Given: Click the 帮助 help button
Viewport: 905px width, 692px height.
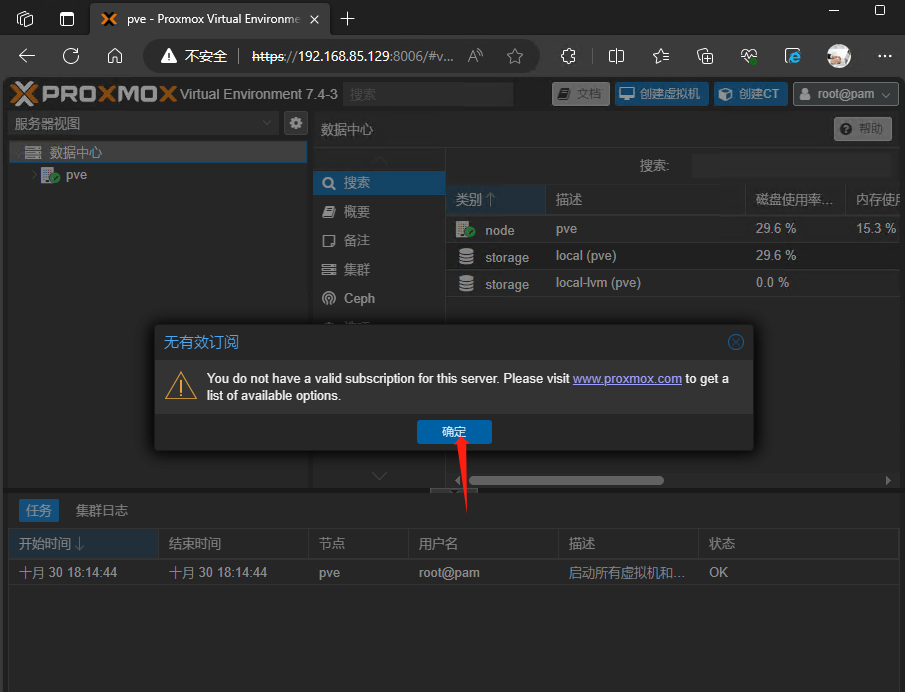Looking at the screenshot, I should point(862,129).
